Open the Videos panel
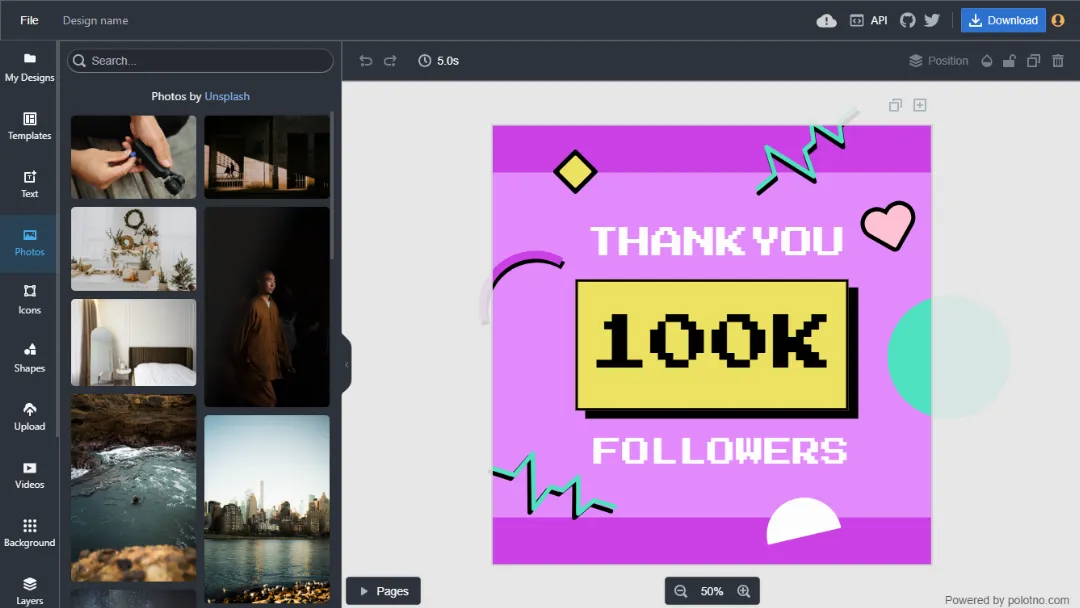This screenshot has width=1080, height=608. tap(29, 476)
